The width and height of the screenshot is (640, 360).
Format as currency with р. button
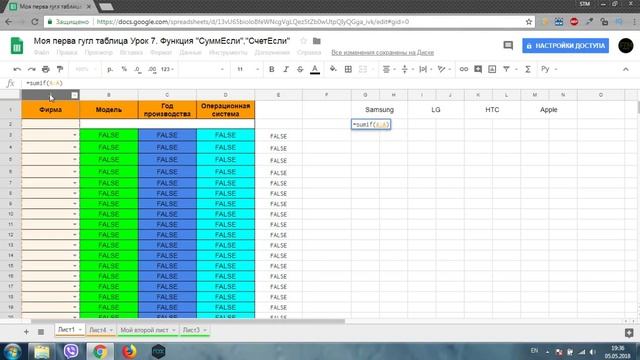tap(110, 69)
